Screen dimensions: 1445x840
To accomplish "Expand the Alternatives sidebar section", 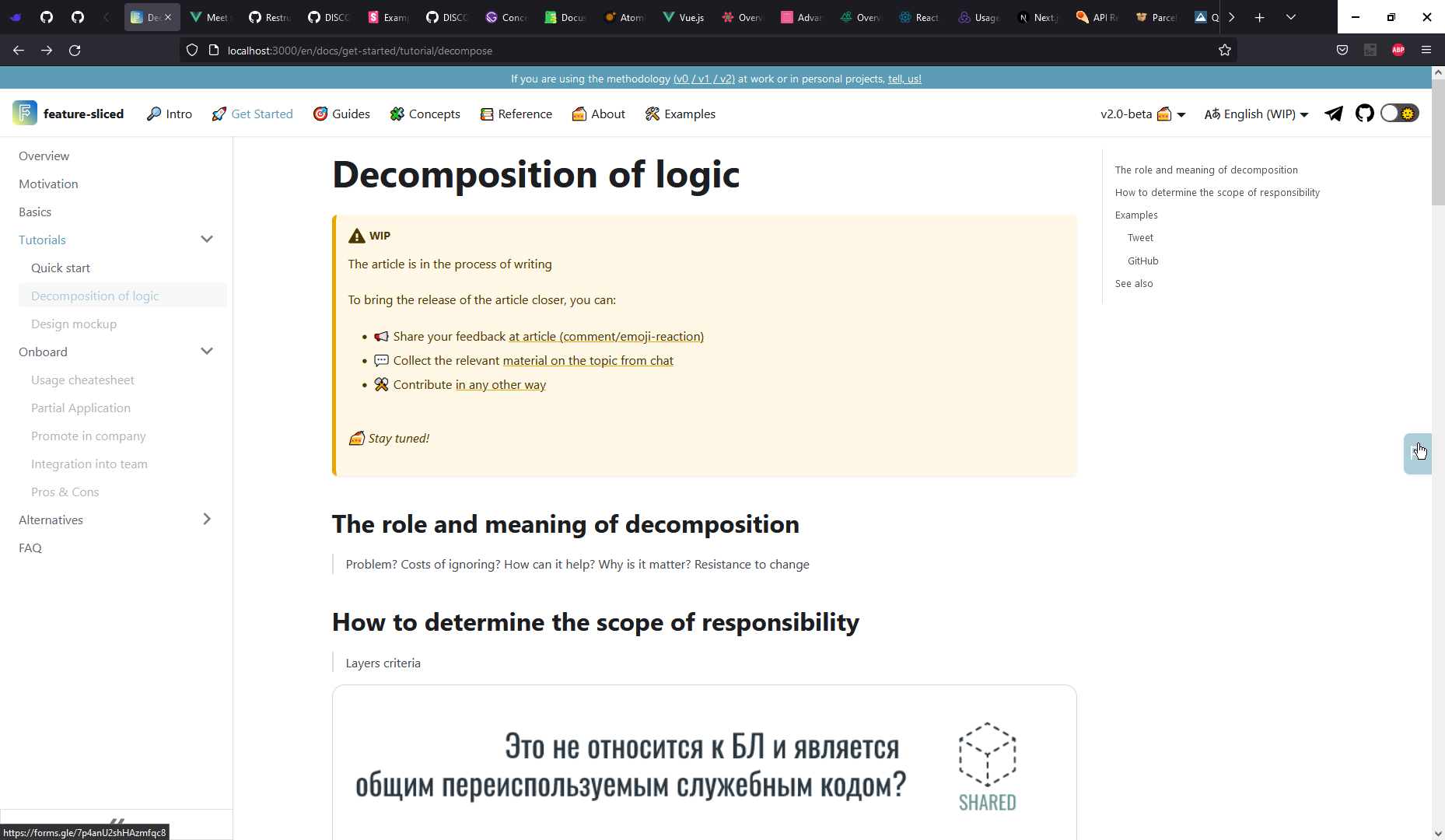I will click(207, 519).
